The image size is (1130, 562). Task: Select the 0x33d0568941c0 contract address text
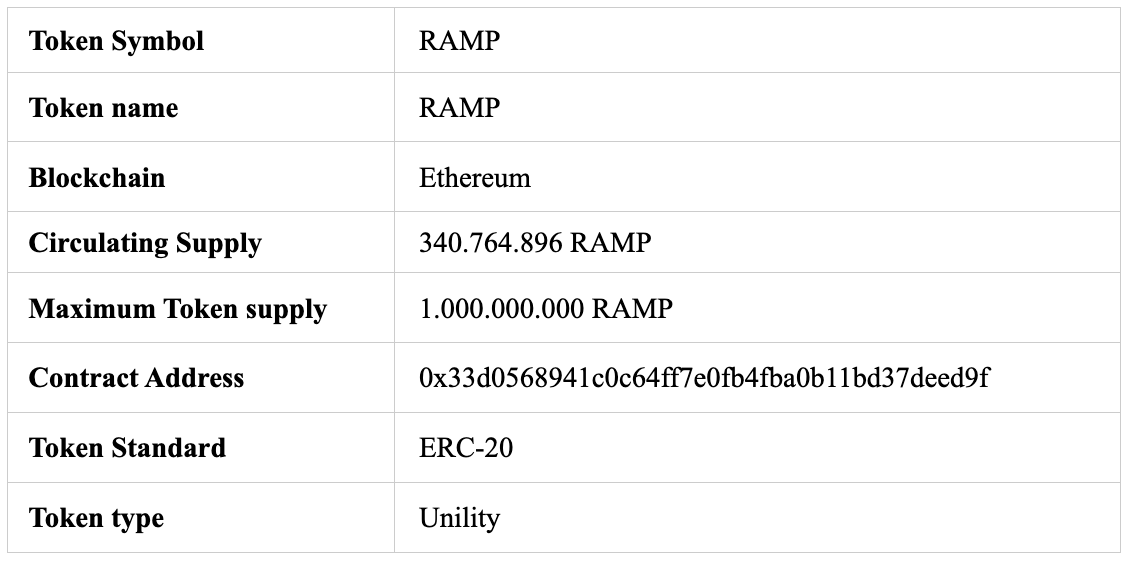pos(704,378)
